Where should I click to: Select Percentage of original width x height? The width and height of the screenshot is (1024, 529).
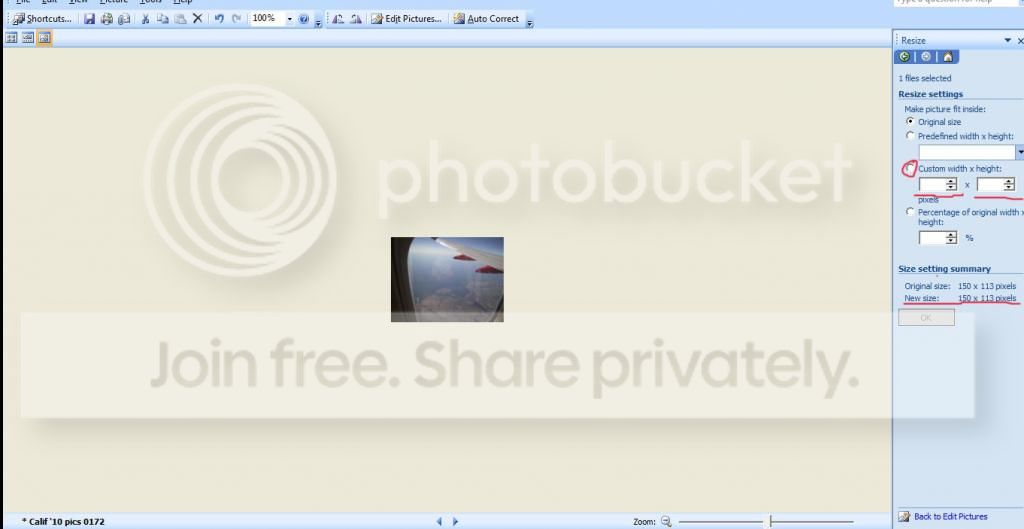point(910,212)
